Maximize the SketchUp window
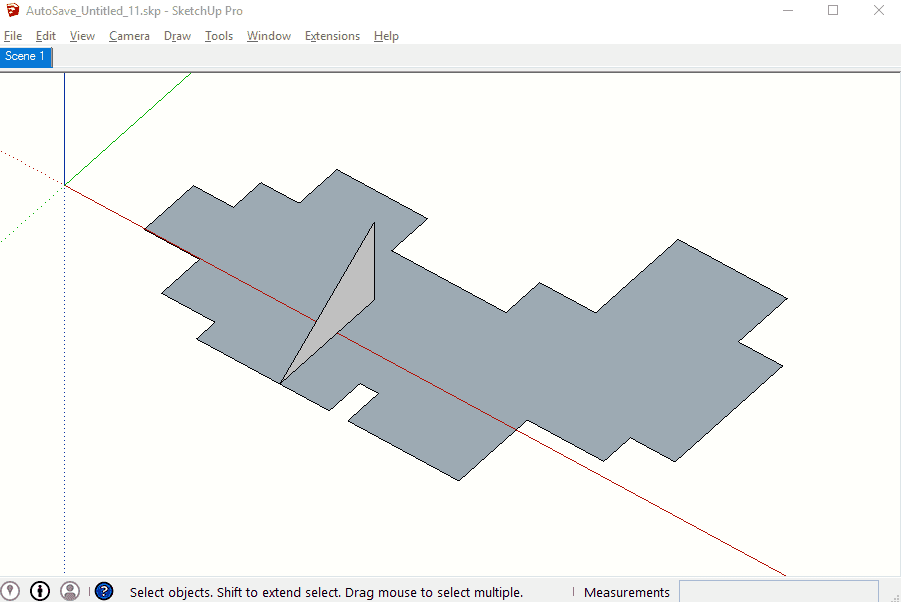The width and height of the screenshot is (901, 602). [833, 10]
